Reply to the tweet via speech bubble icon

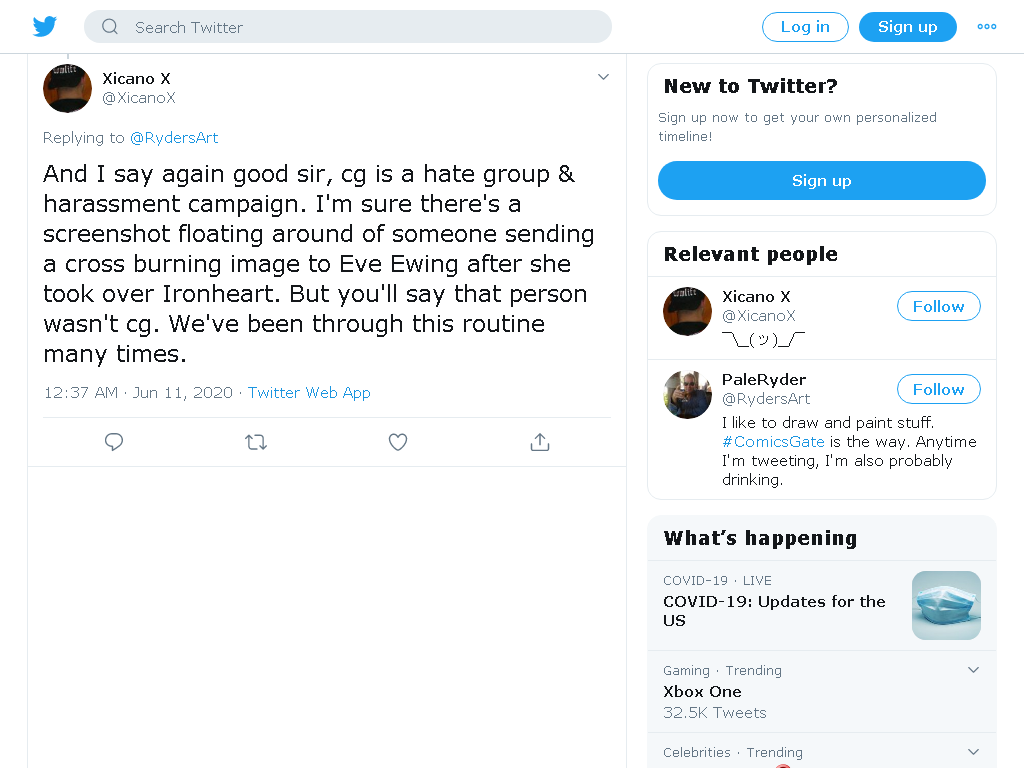[114, 442]
